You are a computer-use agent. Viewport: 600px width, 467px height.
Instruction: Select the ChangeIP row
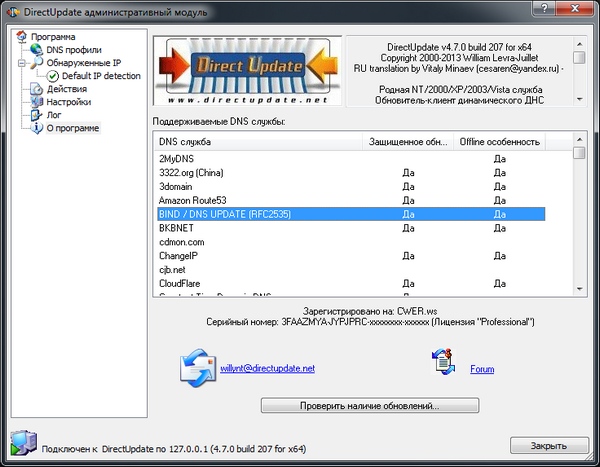pos(351,256)
